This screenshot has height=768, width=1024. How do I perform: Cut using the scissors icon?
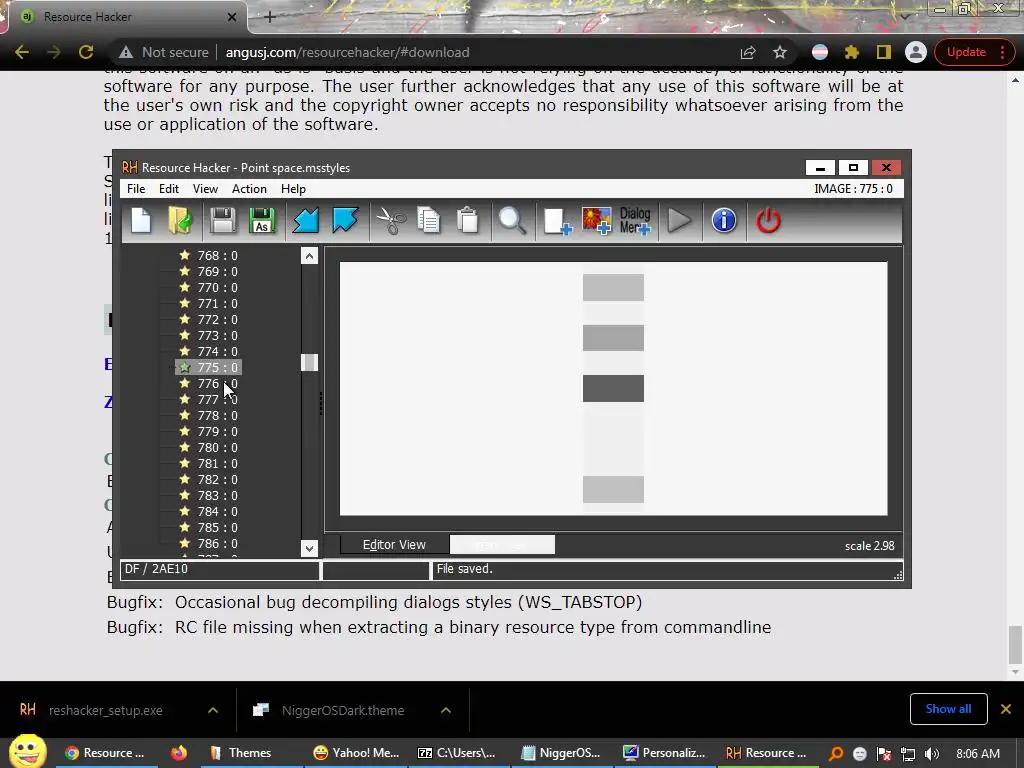point(391,221)
